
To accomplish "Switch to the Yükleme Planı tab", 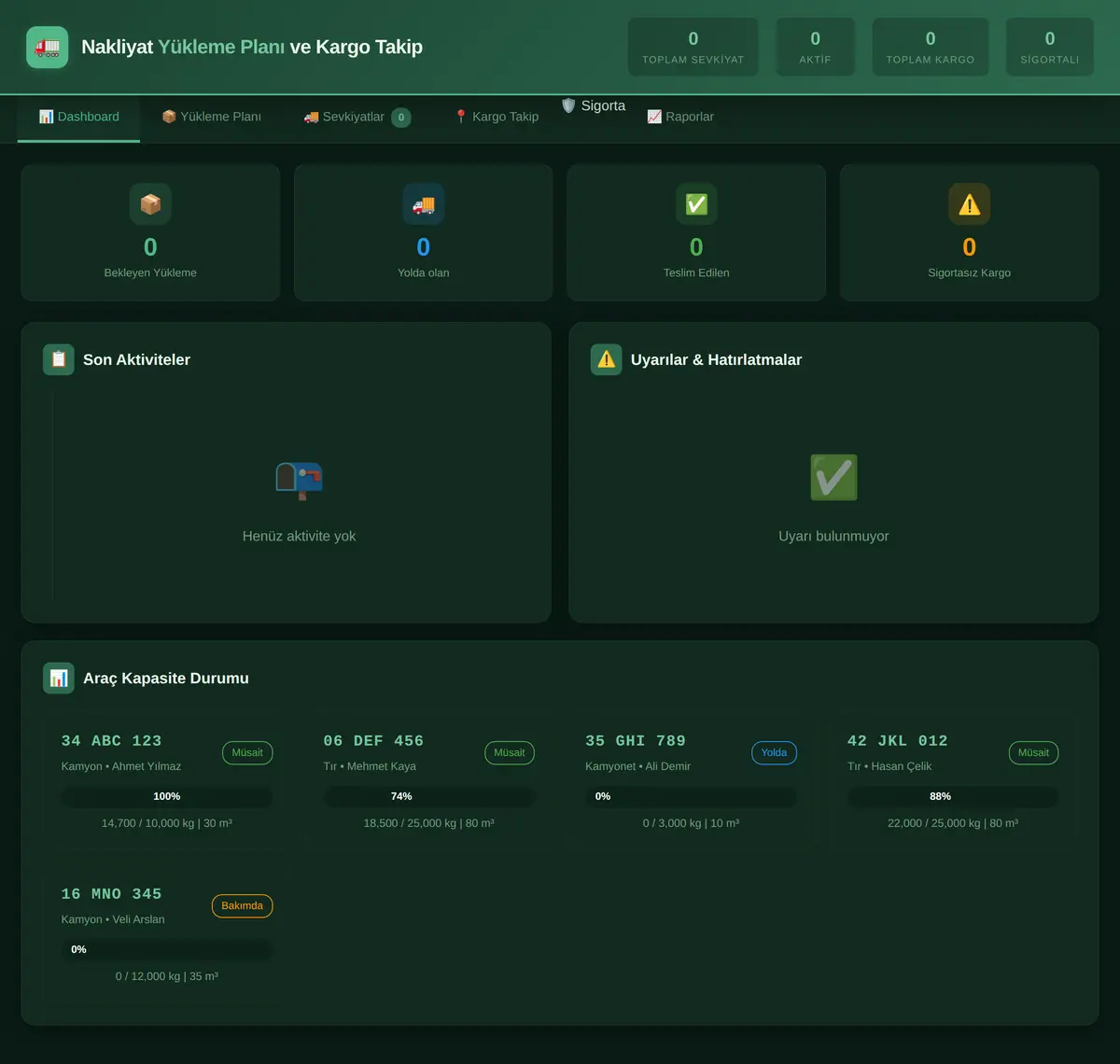I will click(x=211, y=117).
